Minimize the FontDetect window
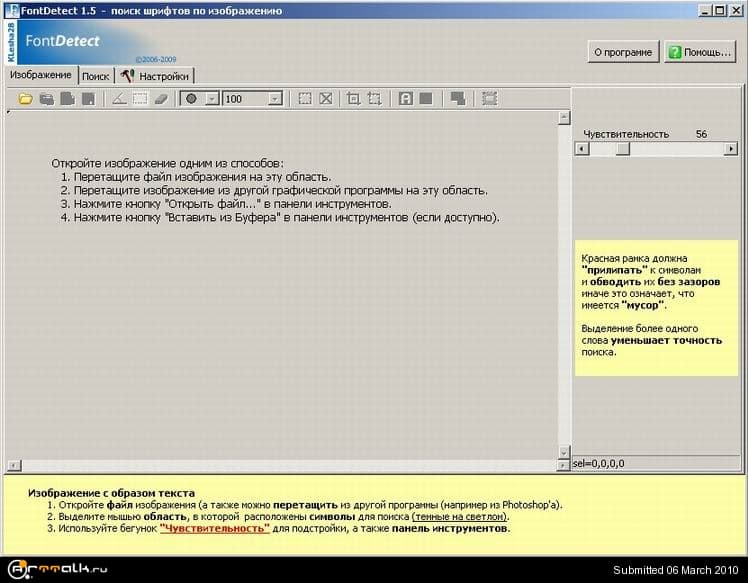Viewport: 748px width, 583px height. [x=706, y=10]
